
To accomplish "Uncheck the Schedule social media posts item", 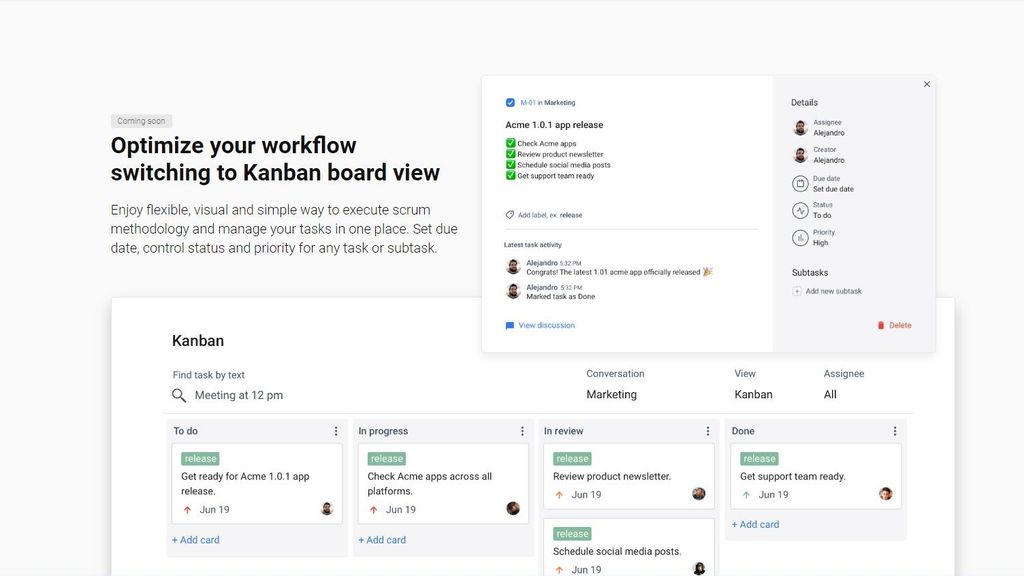I will point(511,165).
